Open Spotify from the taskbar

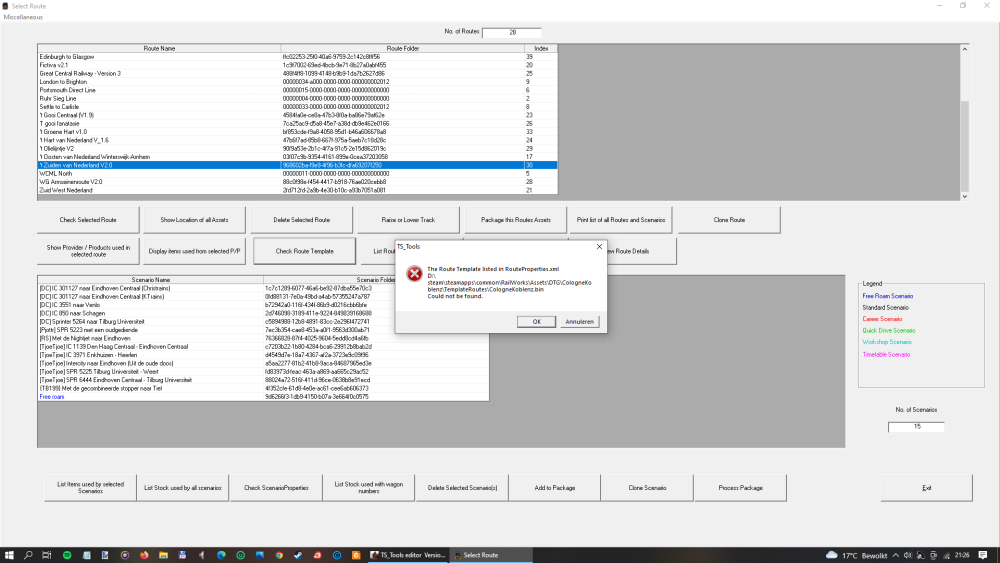(67, 555)
